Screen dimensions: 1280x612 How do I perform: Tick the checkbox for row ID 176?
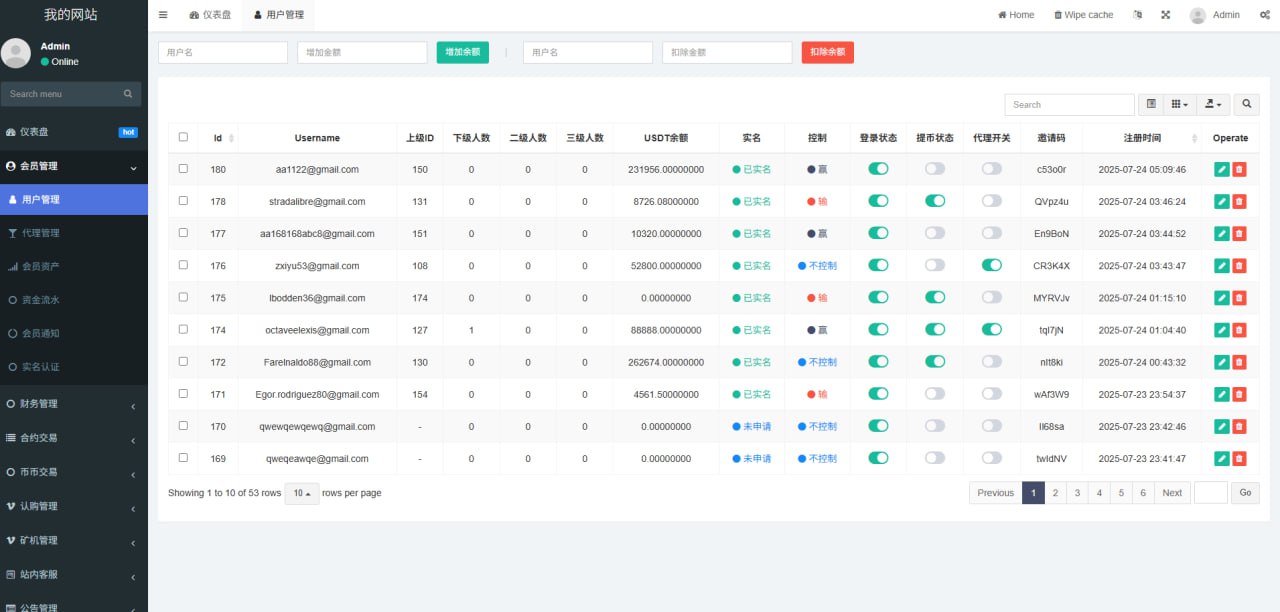(183, 265)
